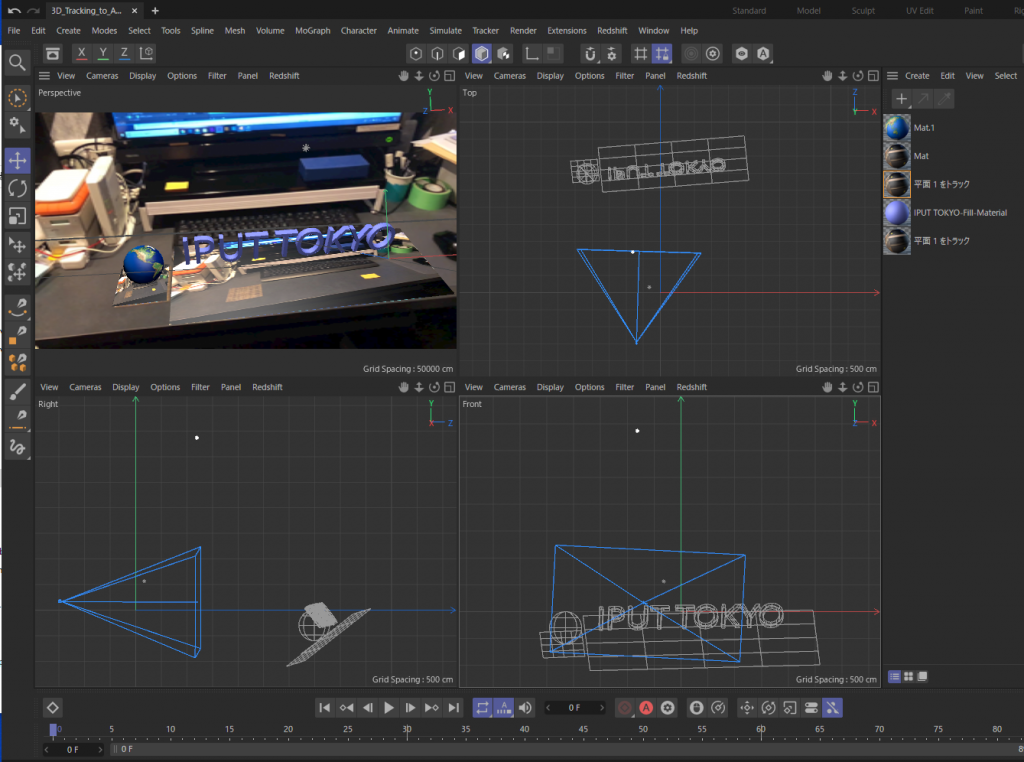Open Display dropdown in Top viewport
The image size is (1024, 762).
[x=550, y=76]
